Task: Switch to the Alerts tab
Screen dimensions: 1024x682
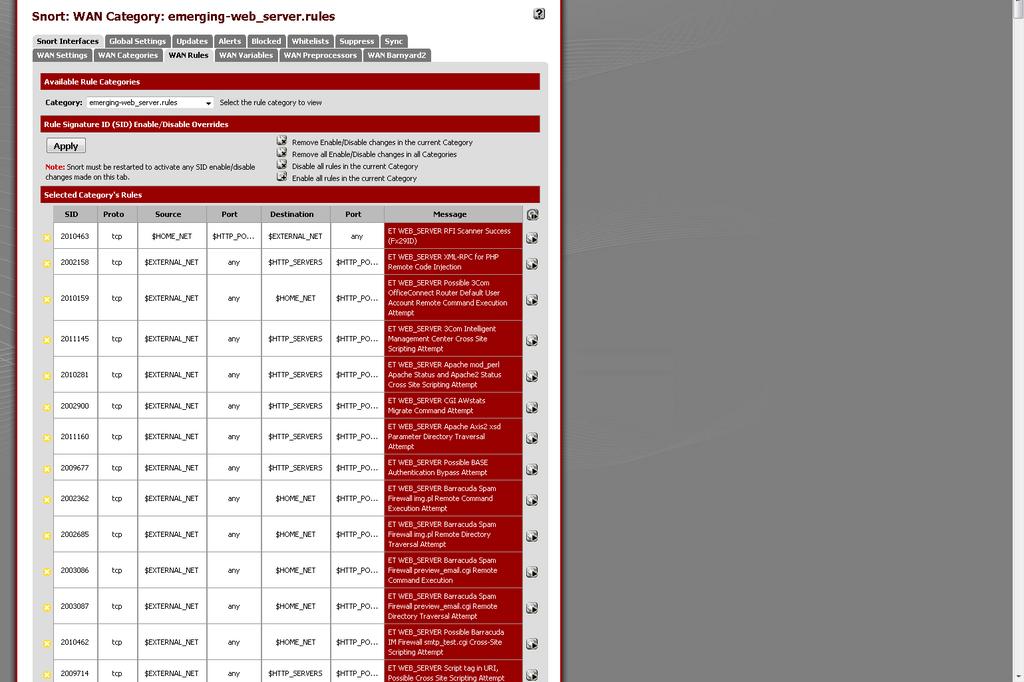Action: click(x=229, y=41)
